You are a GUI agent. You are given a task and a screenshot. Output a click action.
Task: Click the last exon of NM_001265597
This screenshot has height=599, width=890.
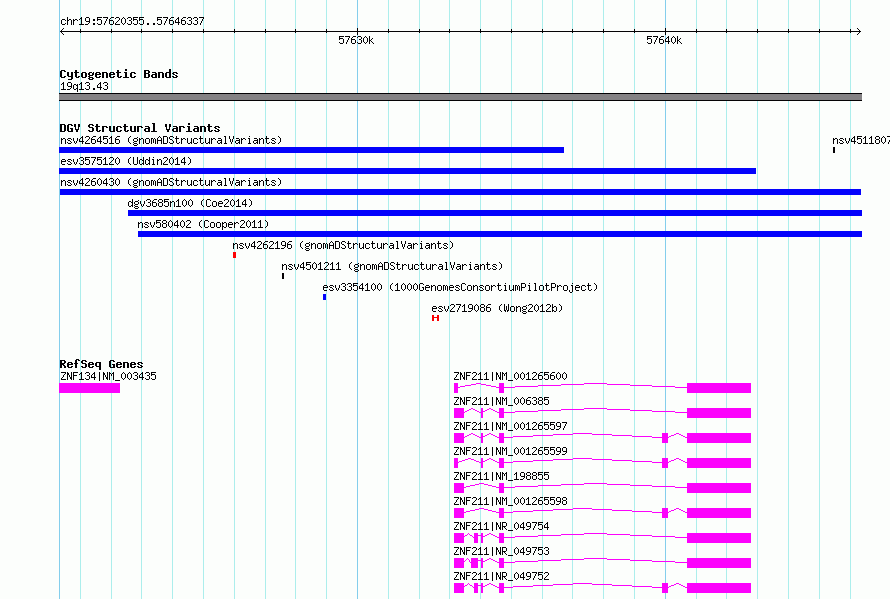click(x=719, y=438)
